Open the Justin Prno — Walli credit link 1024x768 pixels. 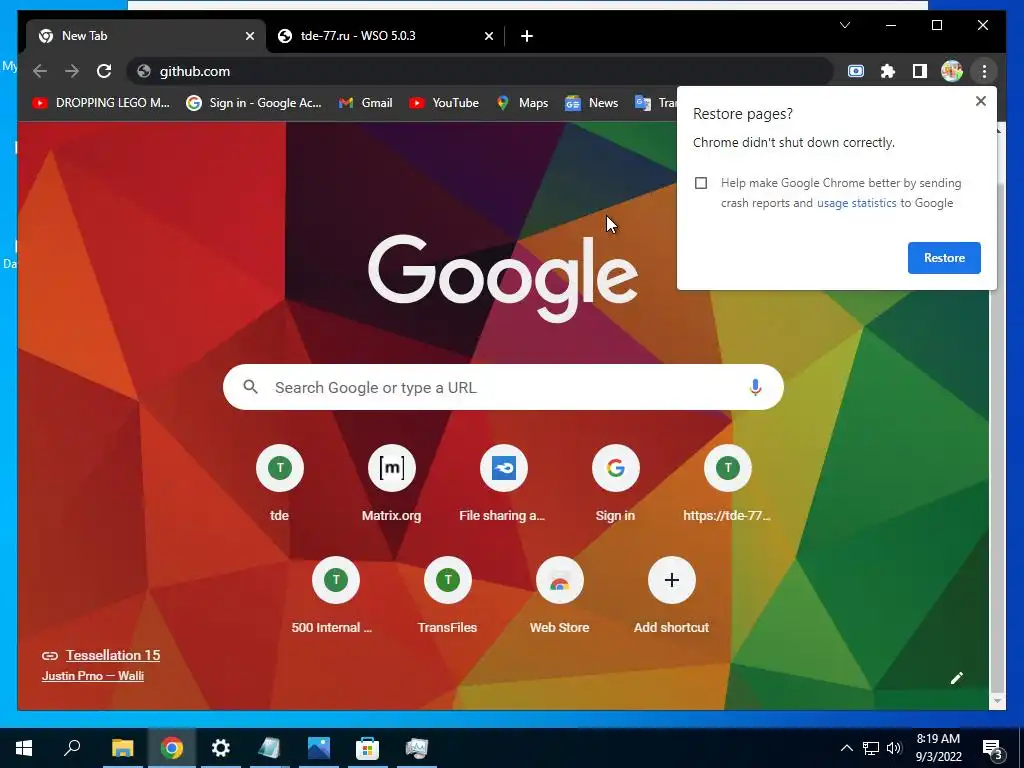coord(93,676)
